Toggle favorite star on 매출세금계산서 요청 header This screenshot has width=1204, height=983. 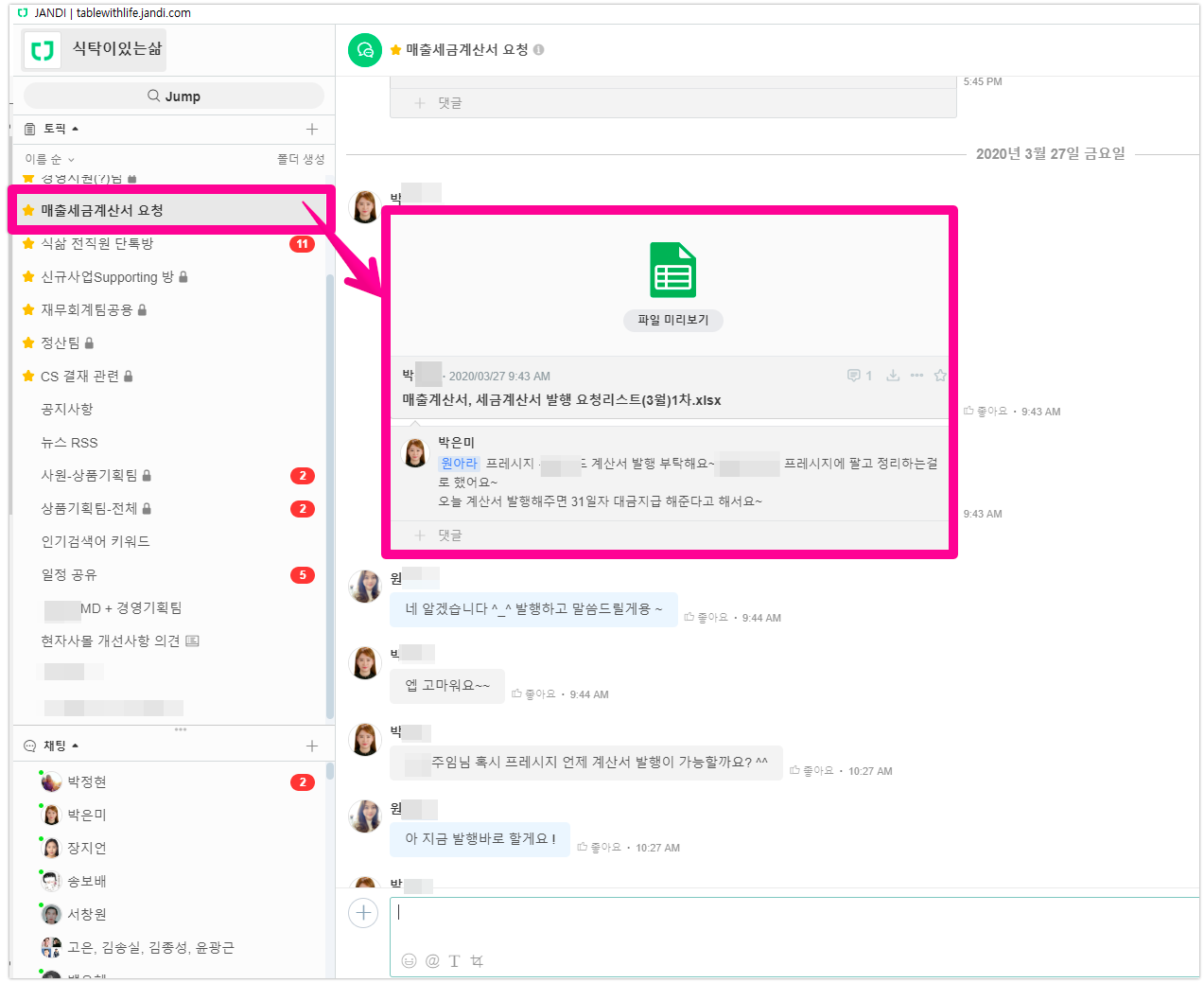tap(395, 50)
